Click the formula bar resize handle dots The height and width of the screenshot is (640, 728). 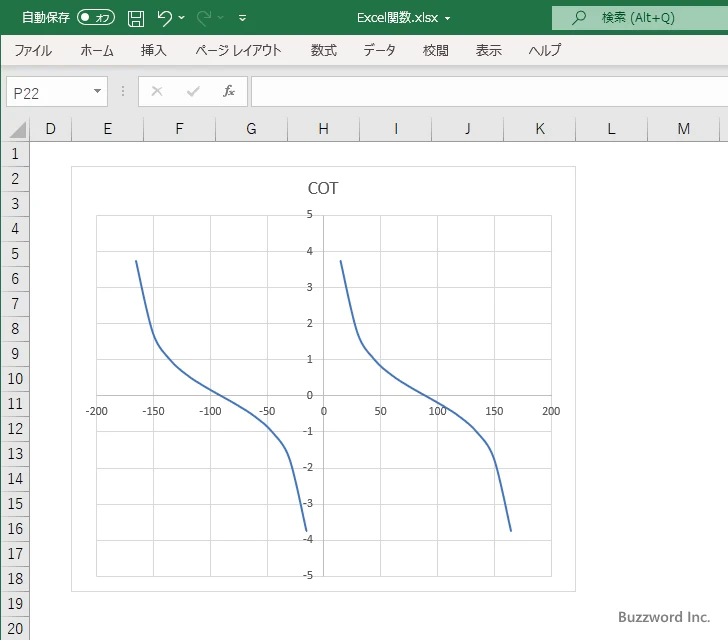[x=123, y=91]
